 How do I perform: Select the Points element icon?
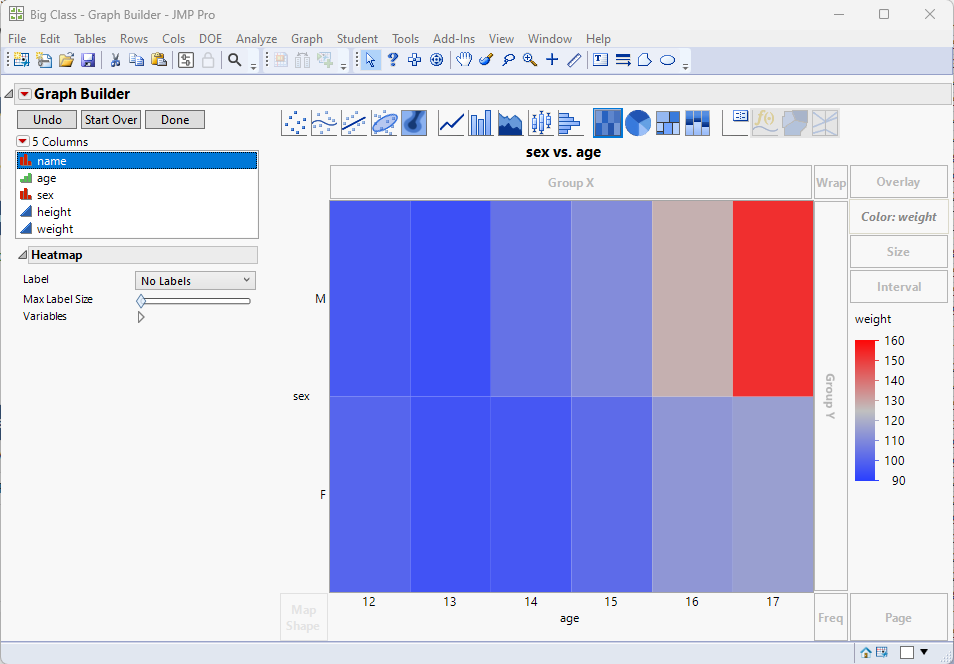294,122
